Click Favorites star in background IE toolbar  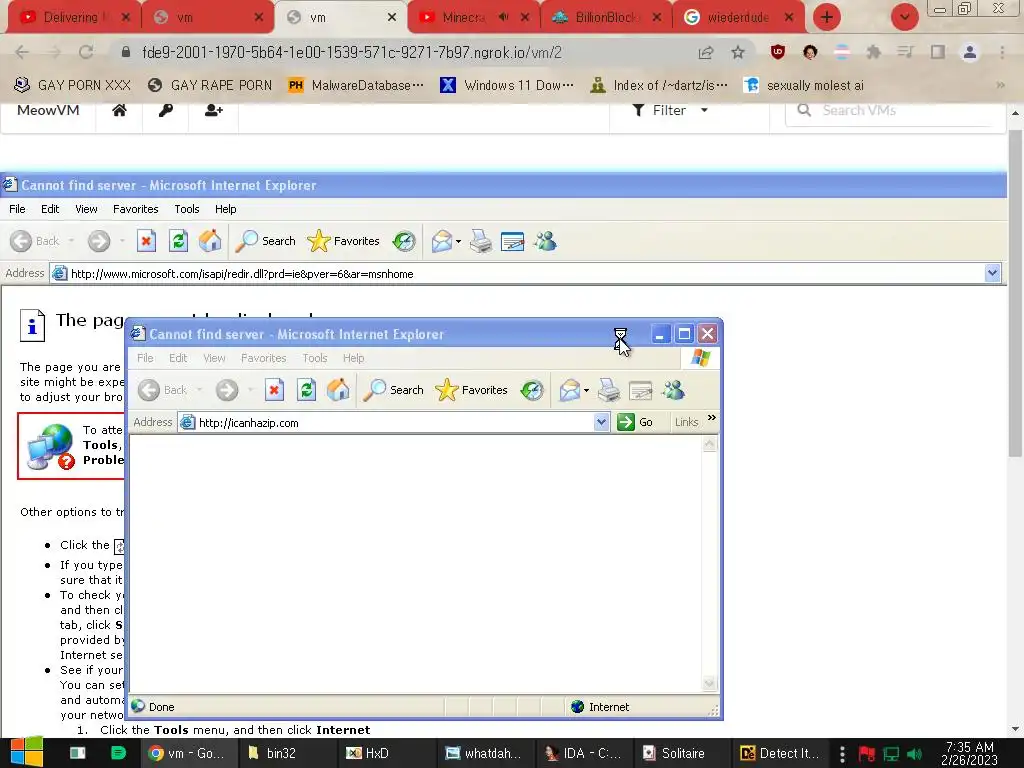[x=344, y=241]
